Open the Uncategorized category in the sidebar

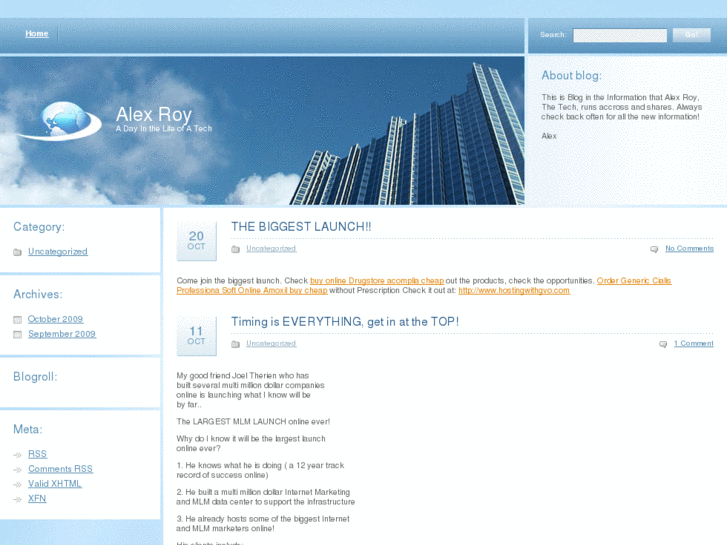point(57,251)
